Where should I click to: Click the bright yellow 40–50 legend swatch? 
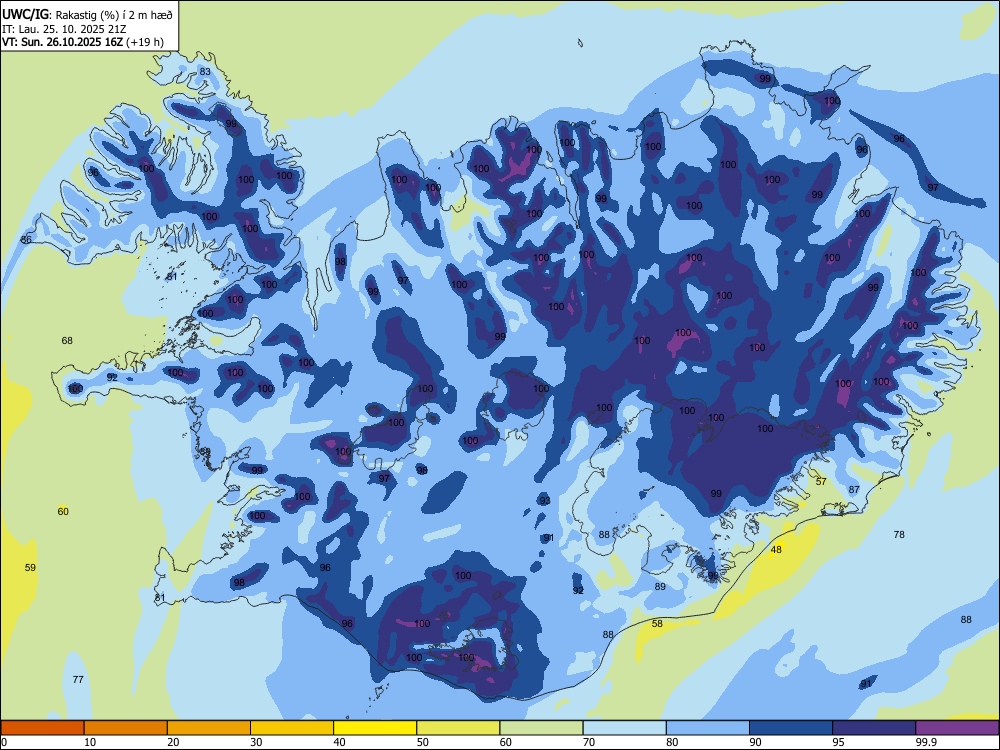point(375,728)
